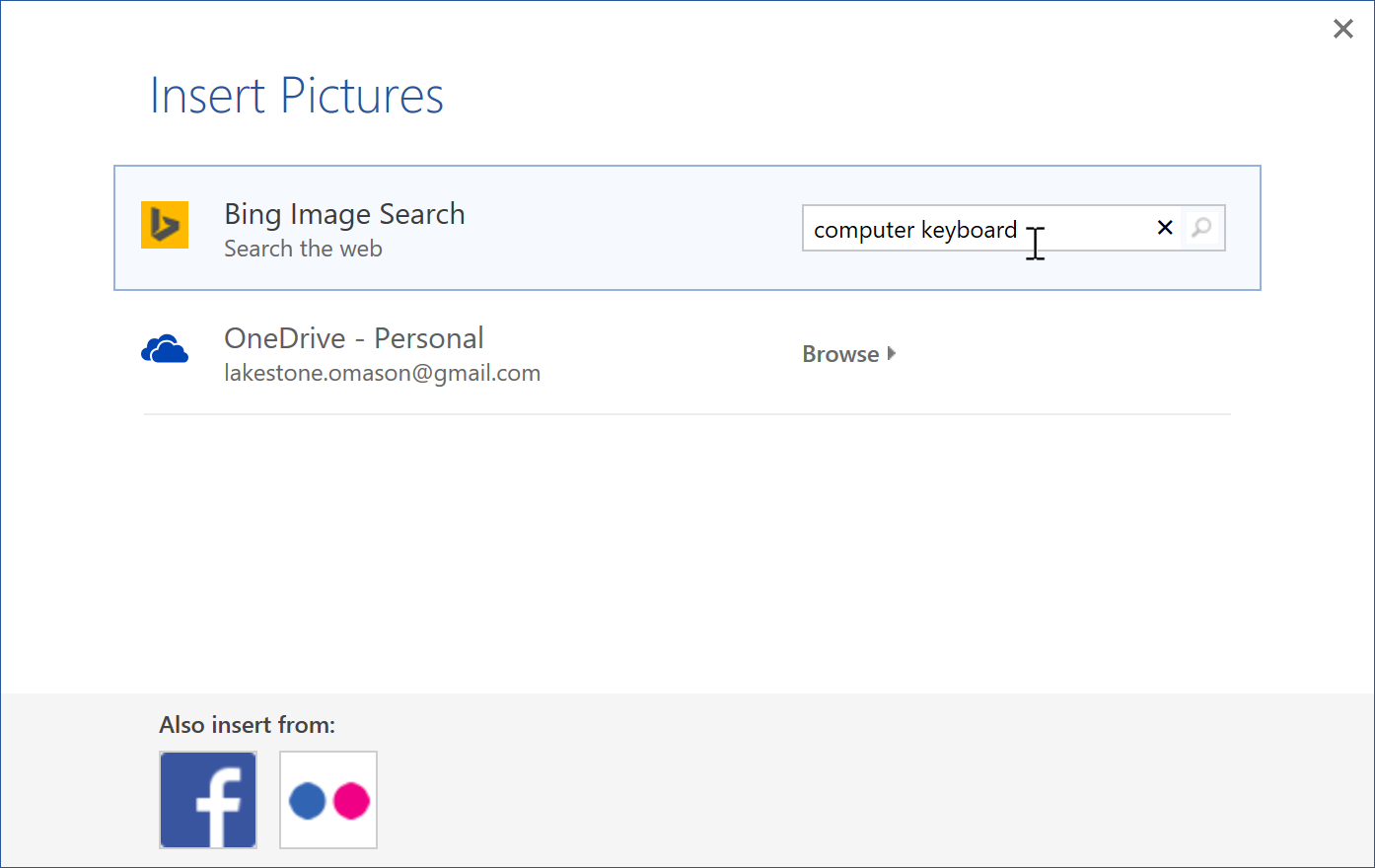Click the 'Search the web' subtitle

click(303, 249)
